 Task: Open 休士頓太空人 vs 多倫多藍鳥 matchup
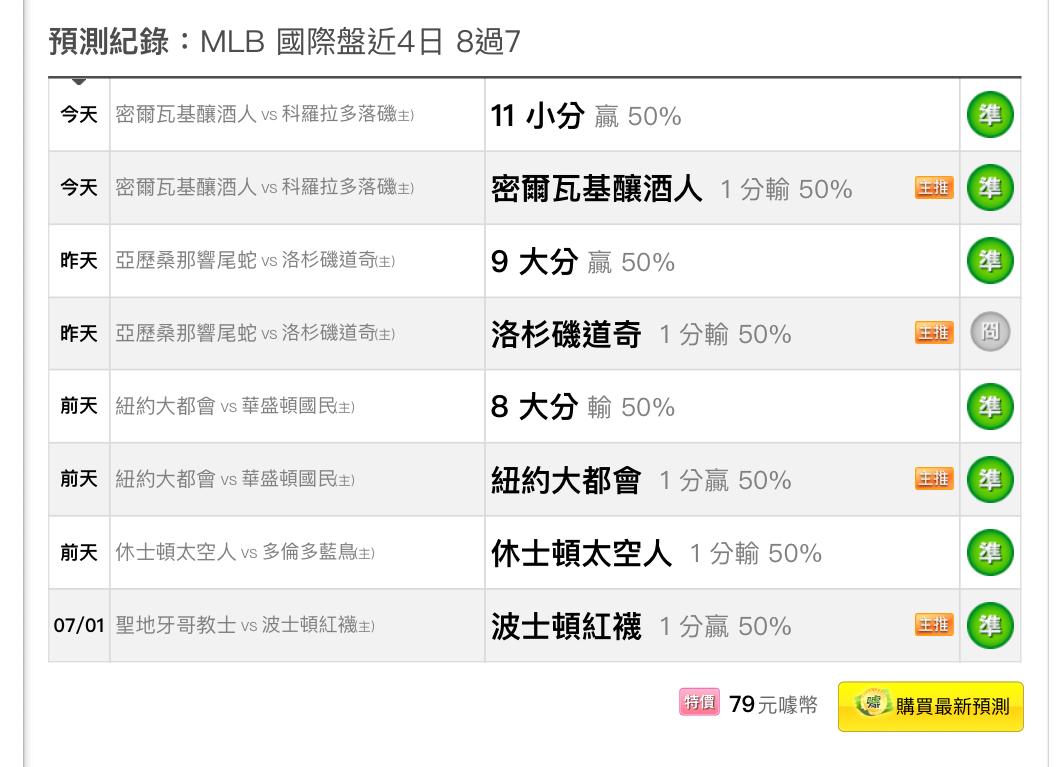coord(245,553)
